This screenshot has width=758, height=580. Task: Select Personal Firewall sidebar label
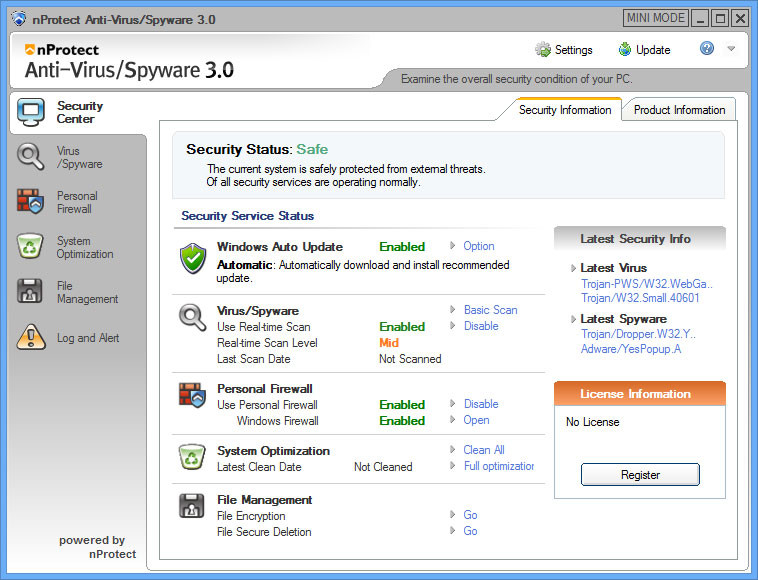point(77,202)
